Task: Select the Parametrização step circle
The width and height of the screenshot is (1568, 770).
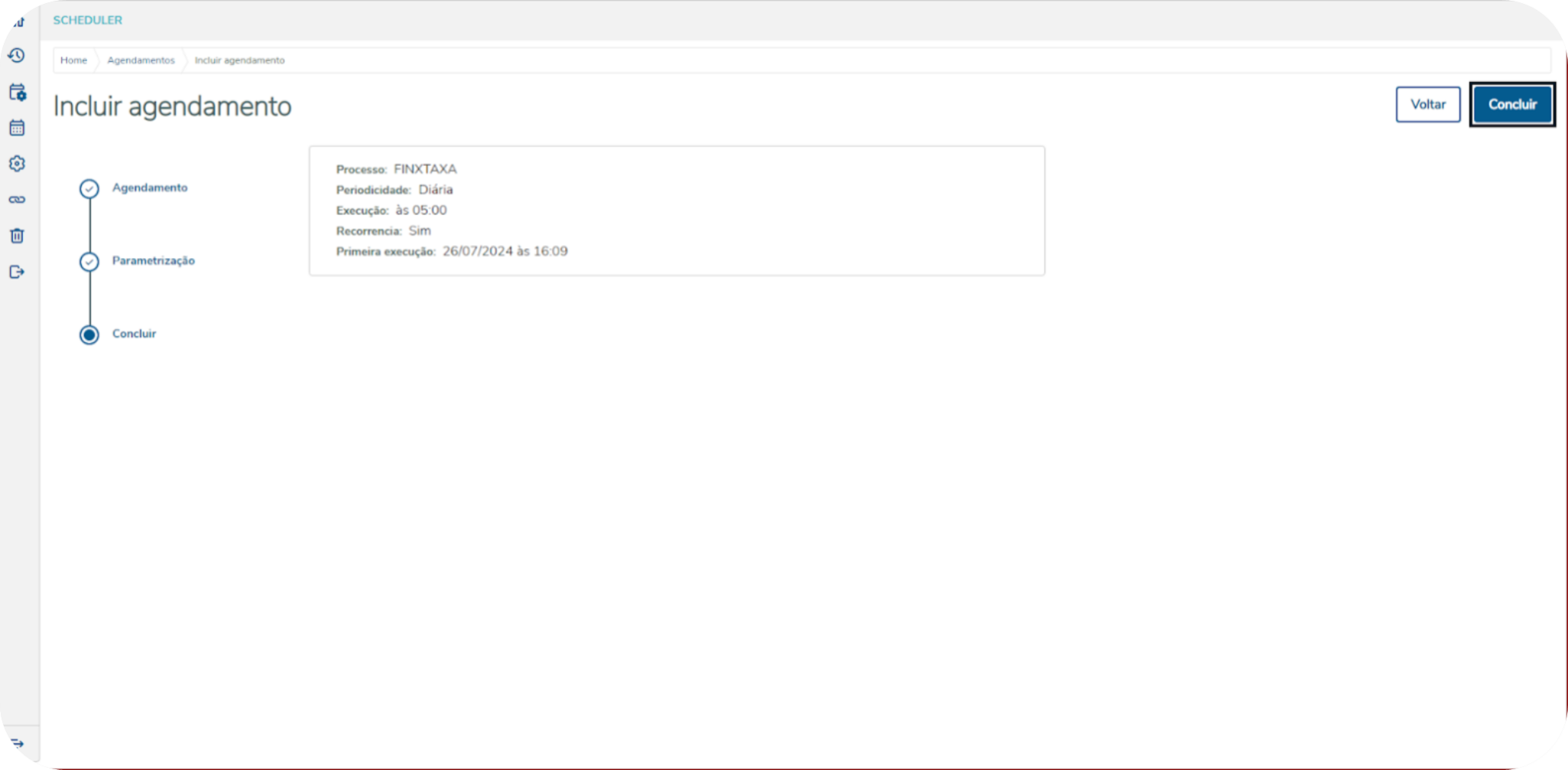Action: pyautogui.click(x=90, y=261)
